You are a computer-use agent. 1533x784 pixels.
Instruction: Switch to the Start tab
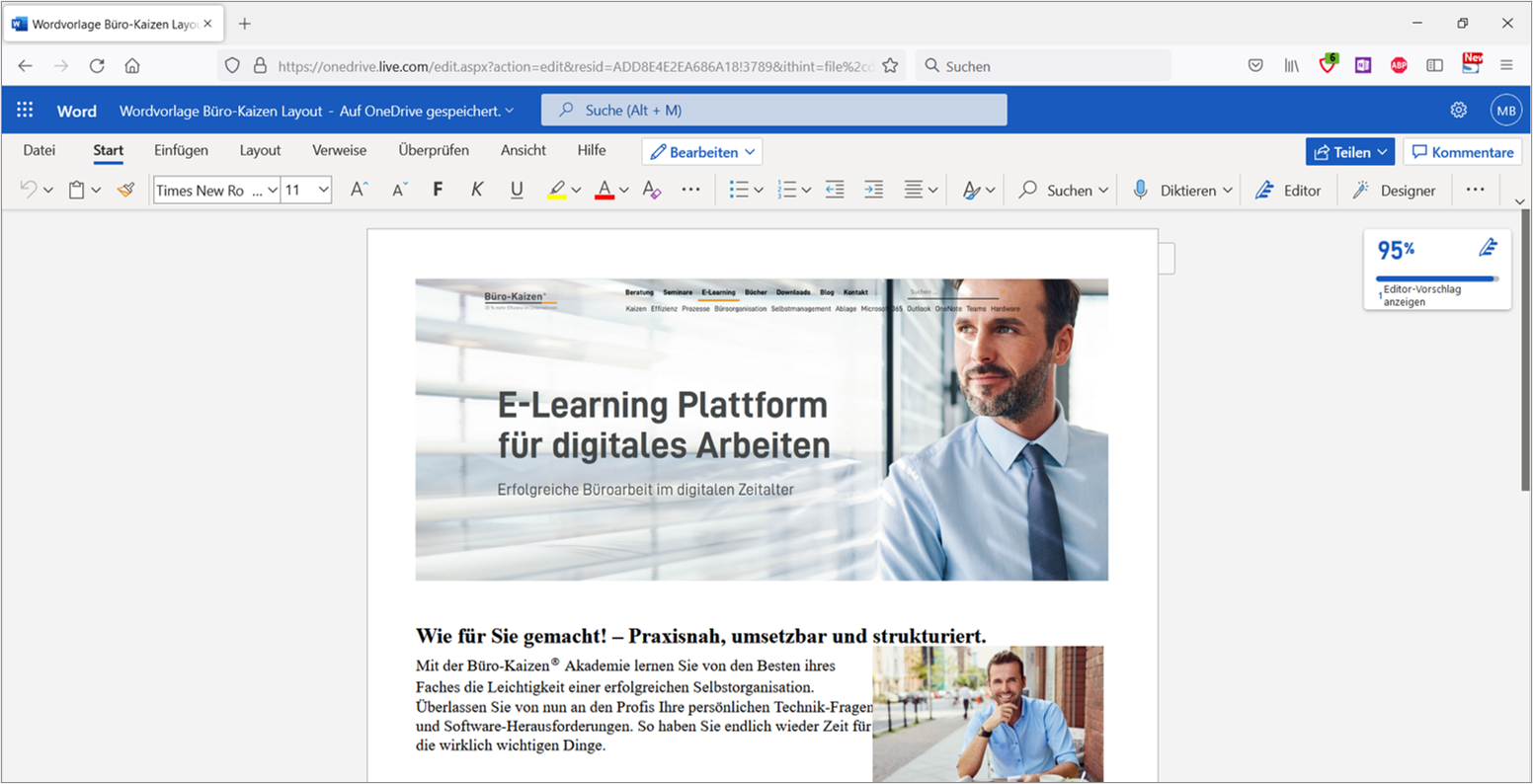(x=109, y=150)
